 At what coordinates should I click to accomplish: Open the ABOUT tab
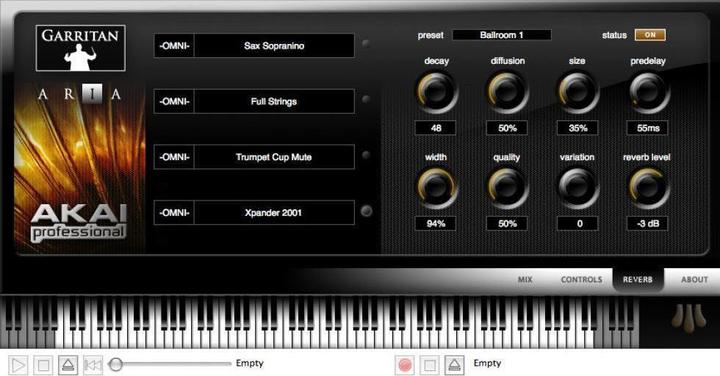point(694,280)
